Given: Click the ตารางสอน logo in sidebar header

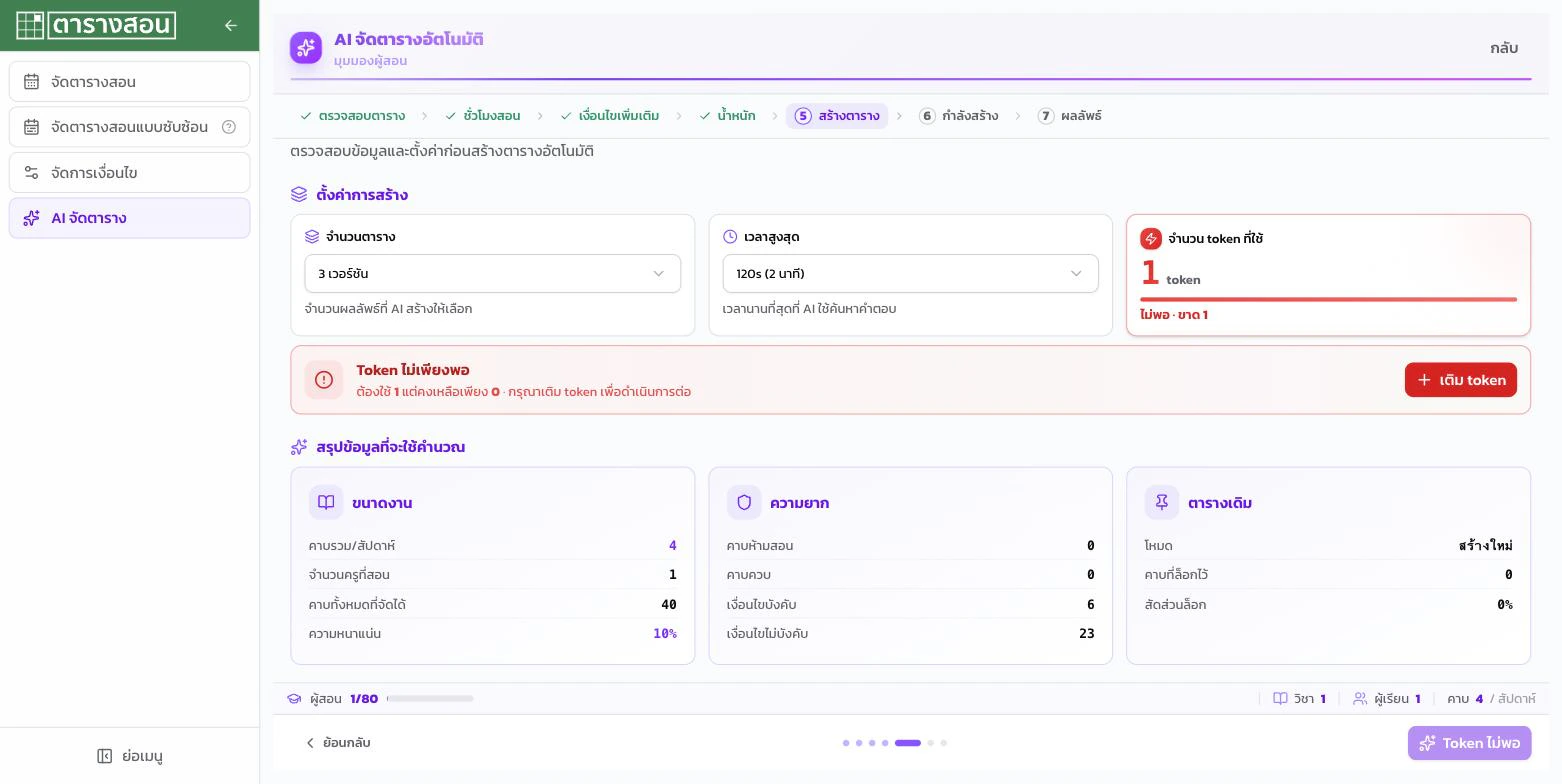Looking at the screenshot, I should point(96,25).
